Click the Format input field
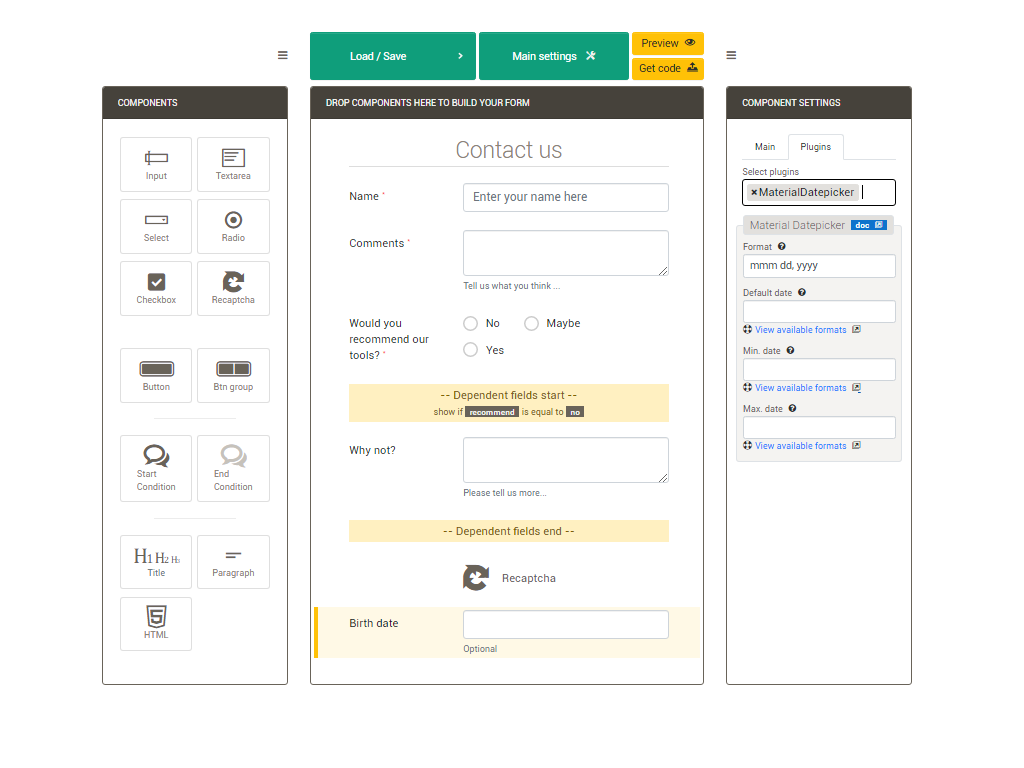The image size is (1024, 768). [818, 266]
